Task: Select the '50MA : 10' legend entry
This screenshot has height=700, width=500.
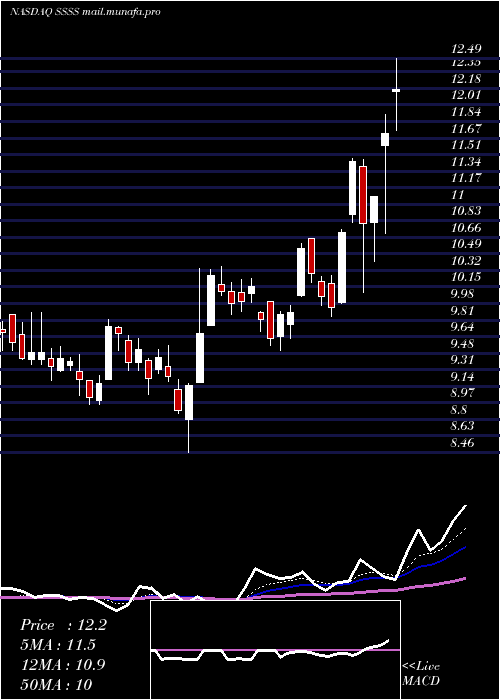Action: click(56, 684)
